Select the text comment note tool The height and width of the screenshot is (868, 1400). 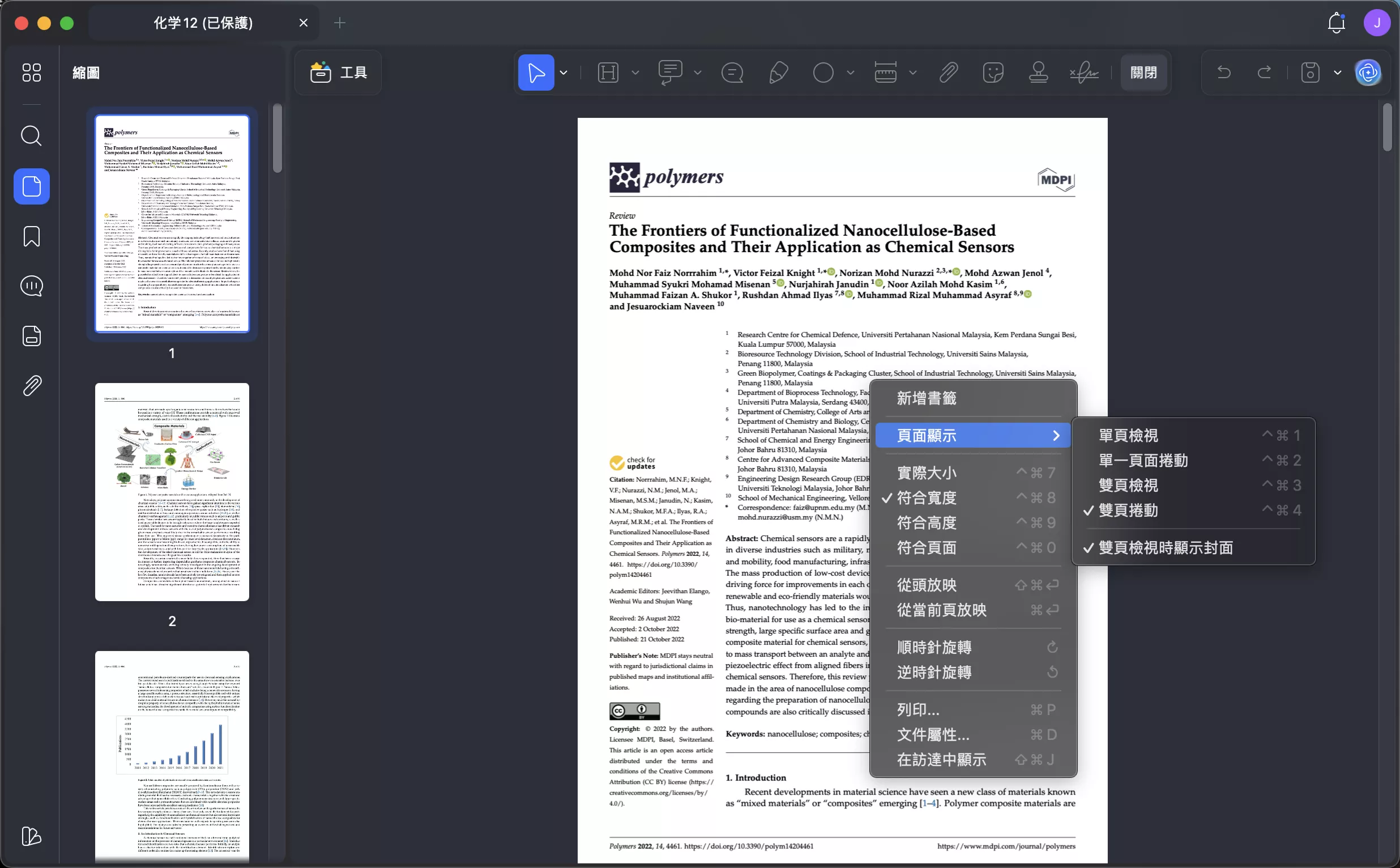tap(670, 73)
